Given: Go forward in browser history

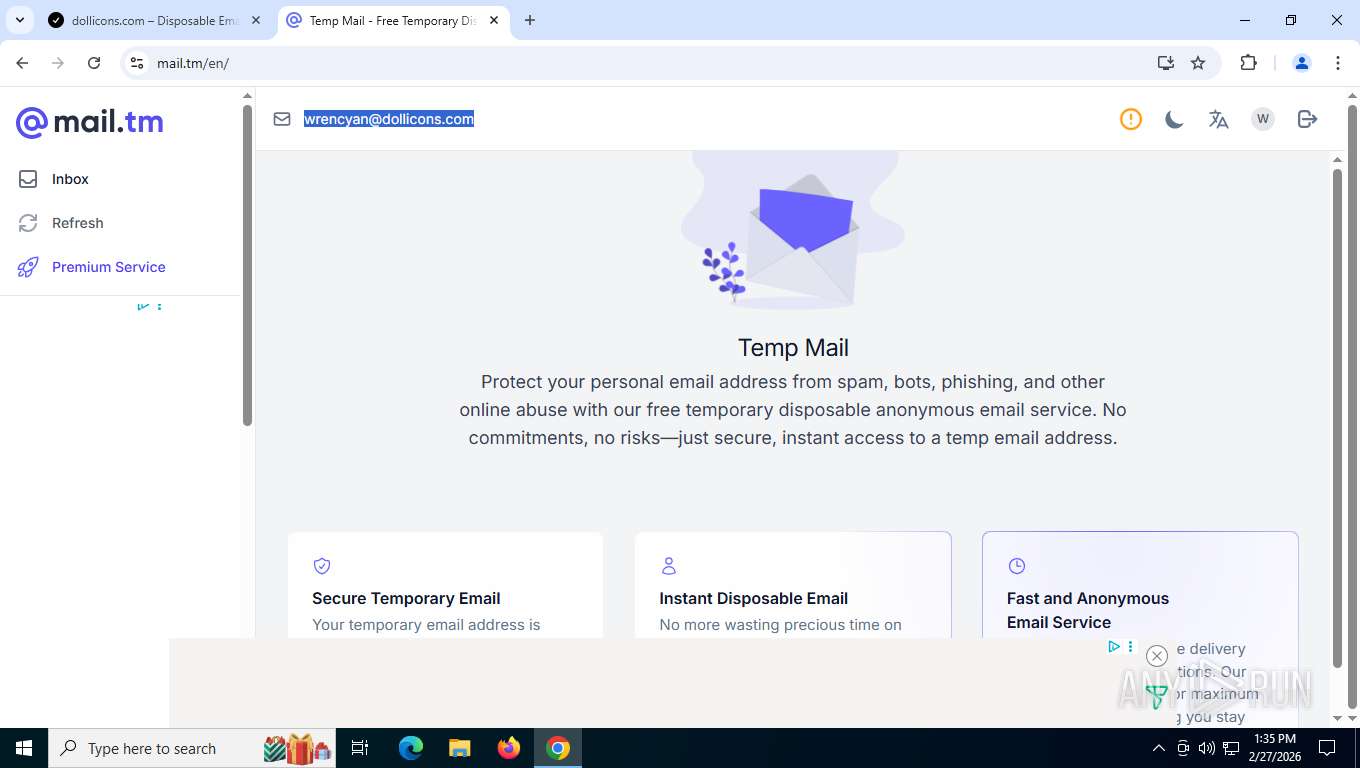Looking at the screenshot, I should 58,63.
